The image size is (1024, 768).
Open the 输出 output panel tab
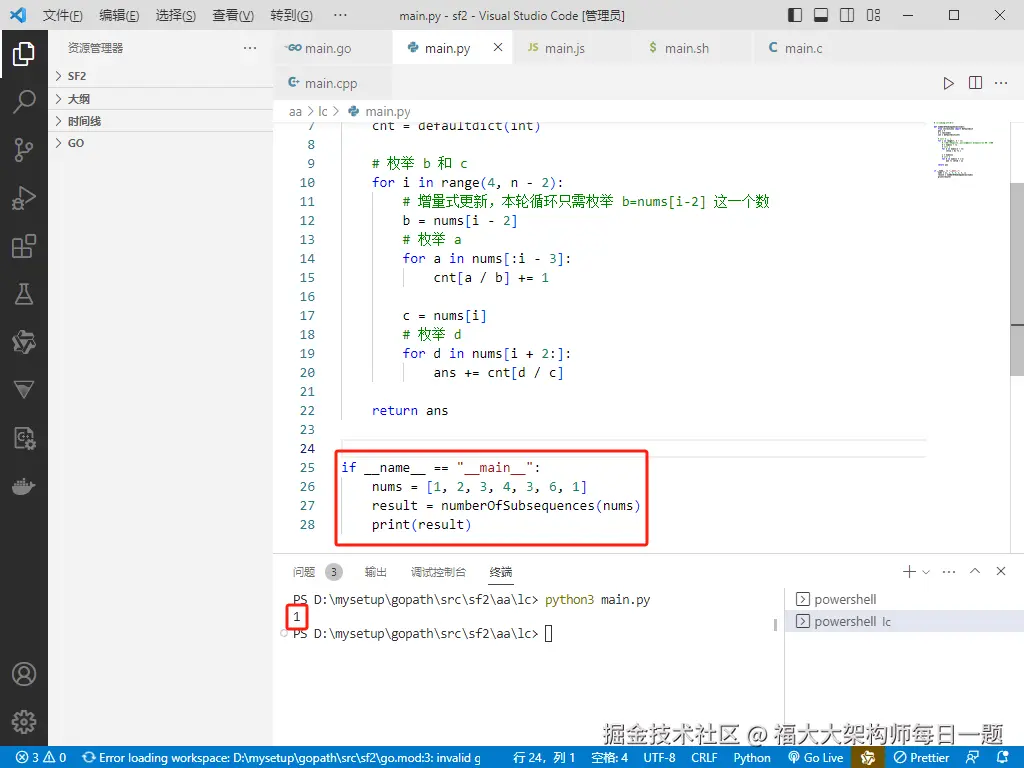click(376, 572)
